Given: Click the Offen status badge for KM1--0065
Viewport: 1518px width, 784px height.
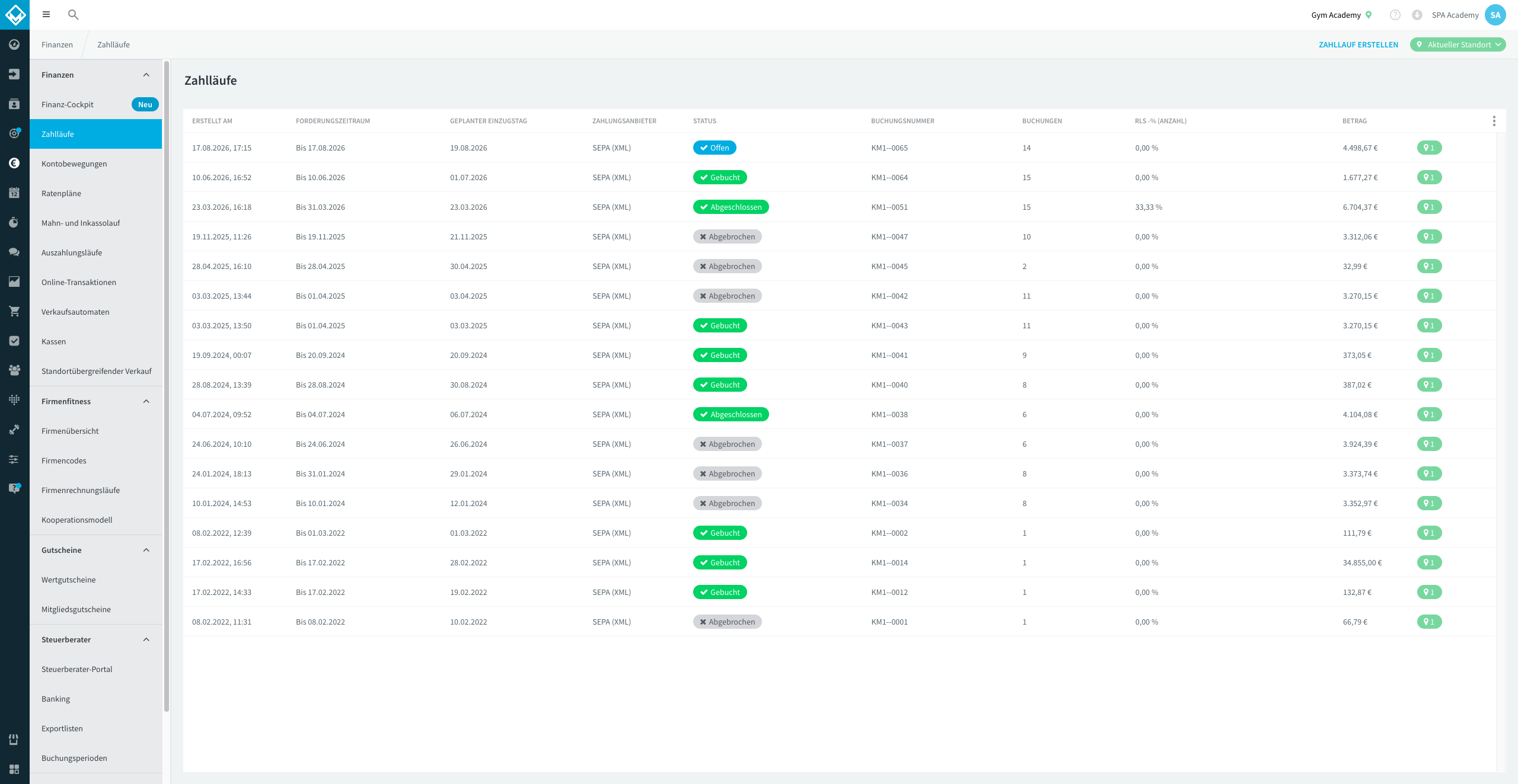Looking at the screenshot, I should pos(715,148).
